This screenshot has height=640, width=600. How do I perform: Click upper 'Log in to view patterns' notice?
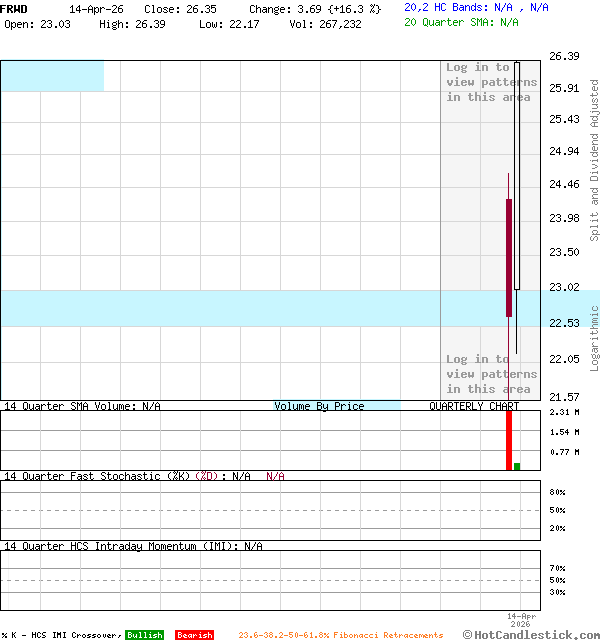[491, 82]
